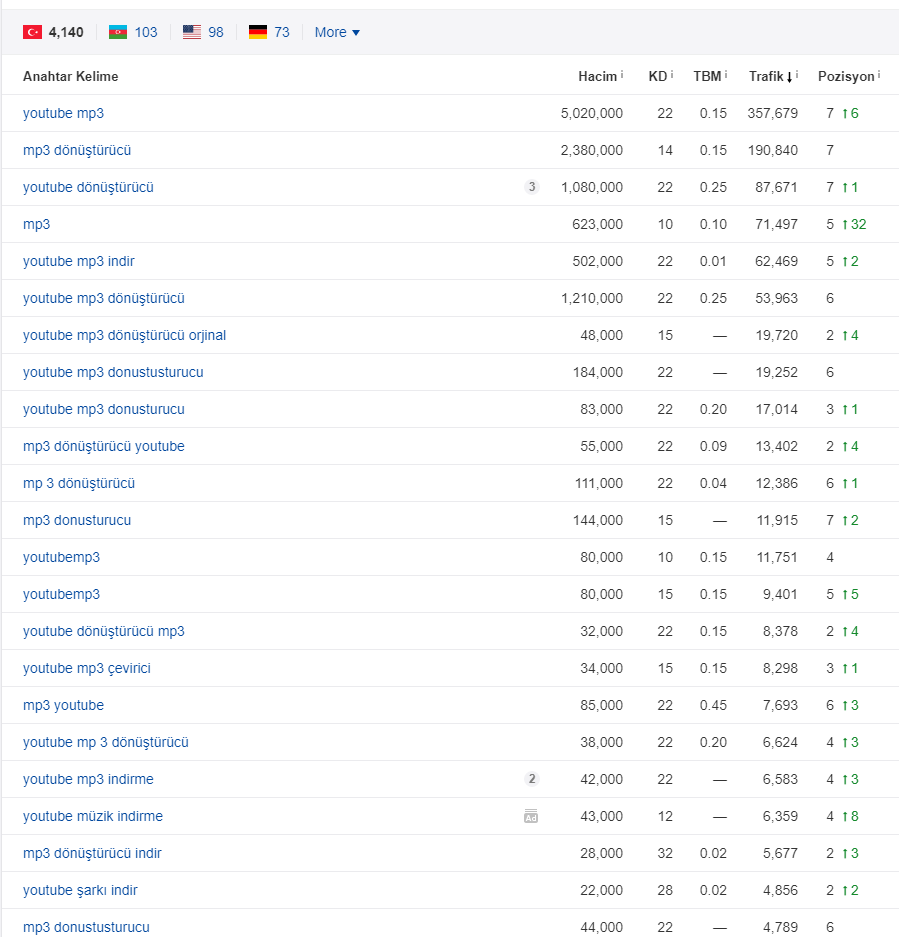Click the traffic value 87,671

pyautogui.click(x=776, y=187)
